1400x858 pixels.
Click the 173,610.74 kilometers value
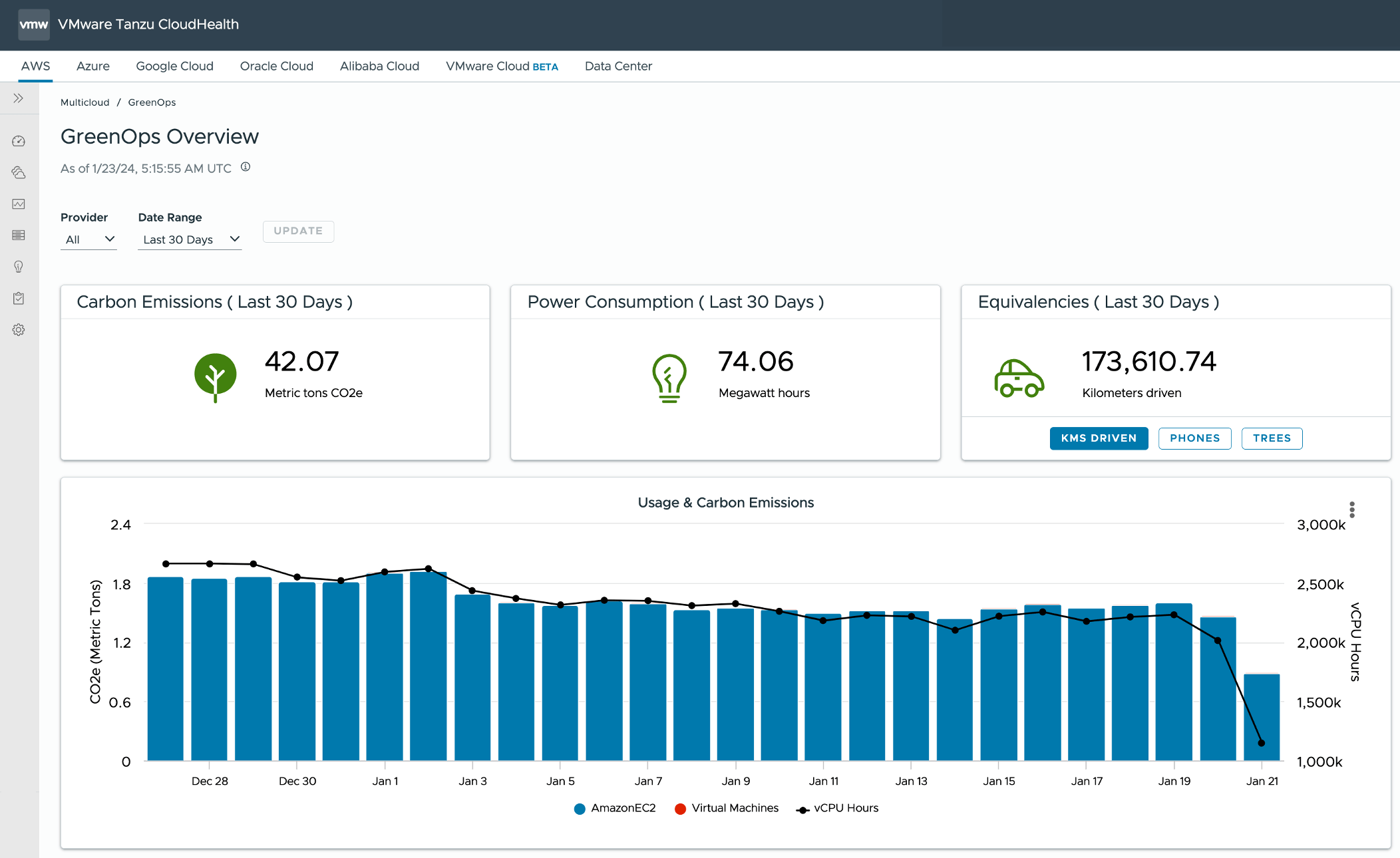pyautogui.click(x=1149, y=362)
